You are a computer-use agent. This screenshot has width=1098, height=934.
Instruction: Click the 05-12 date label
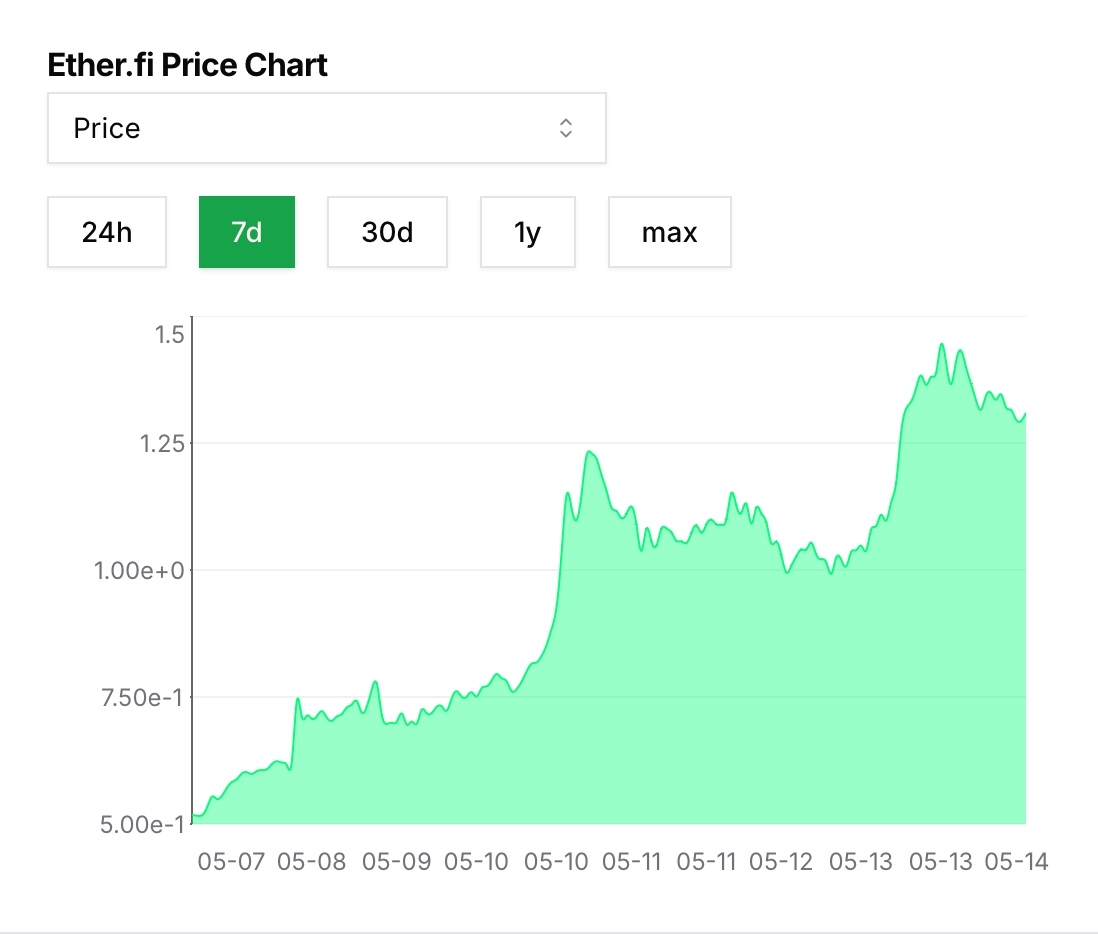pyautogui.click(x=781, y=861)
